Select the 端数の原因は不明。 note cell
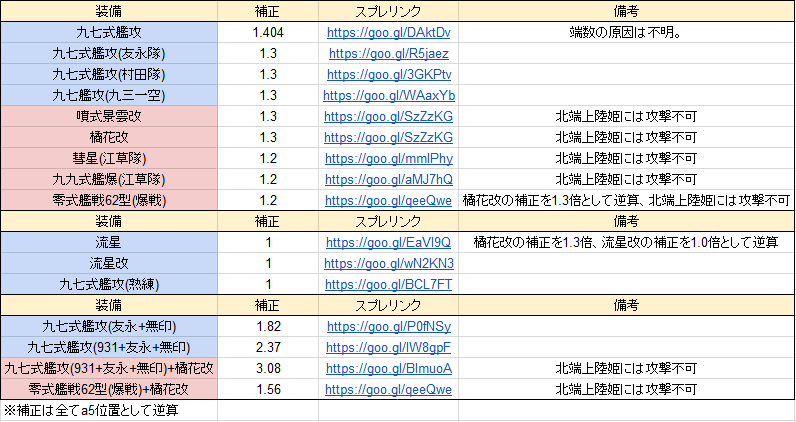The width and height of the screenshot is (796, 422). pos(626,32)
